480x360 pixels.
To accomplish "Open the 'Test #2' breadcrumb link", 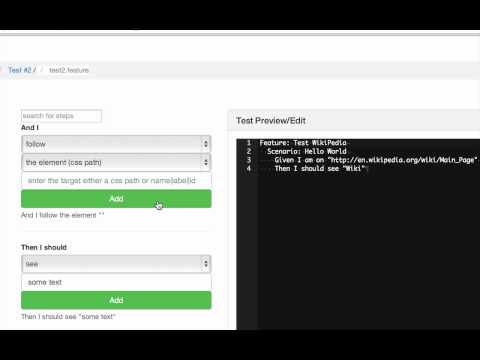I will 20,70.
